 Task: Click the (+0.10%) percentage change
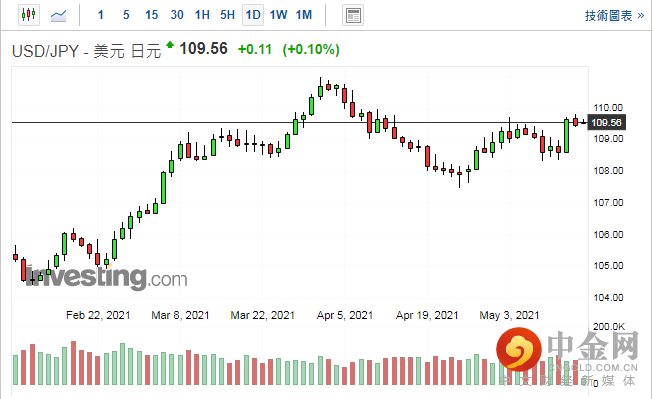click(311, 50)
